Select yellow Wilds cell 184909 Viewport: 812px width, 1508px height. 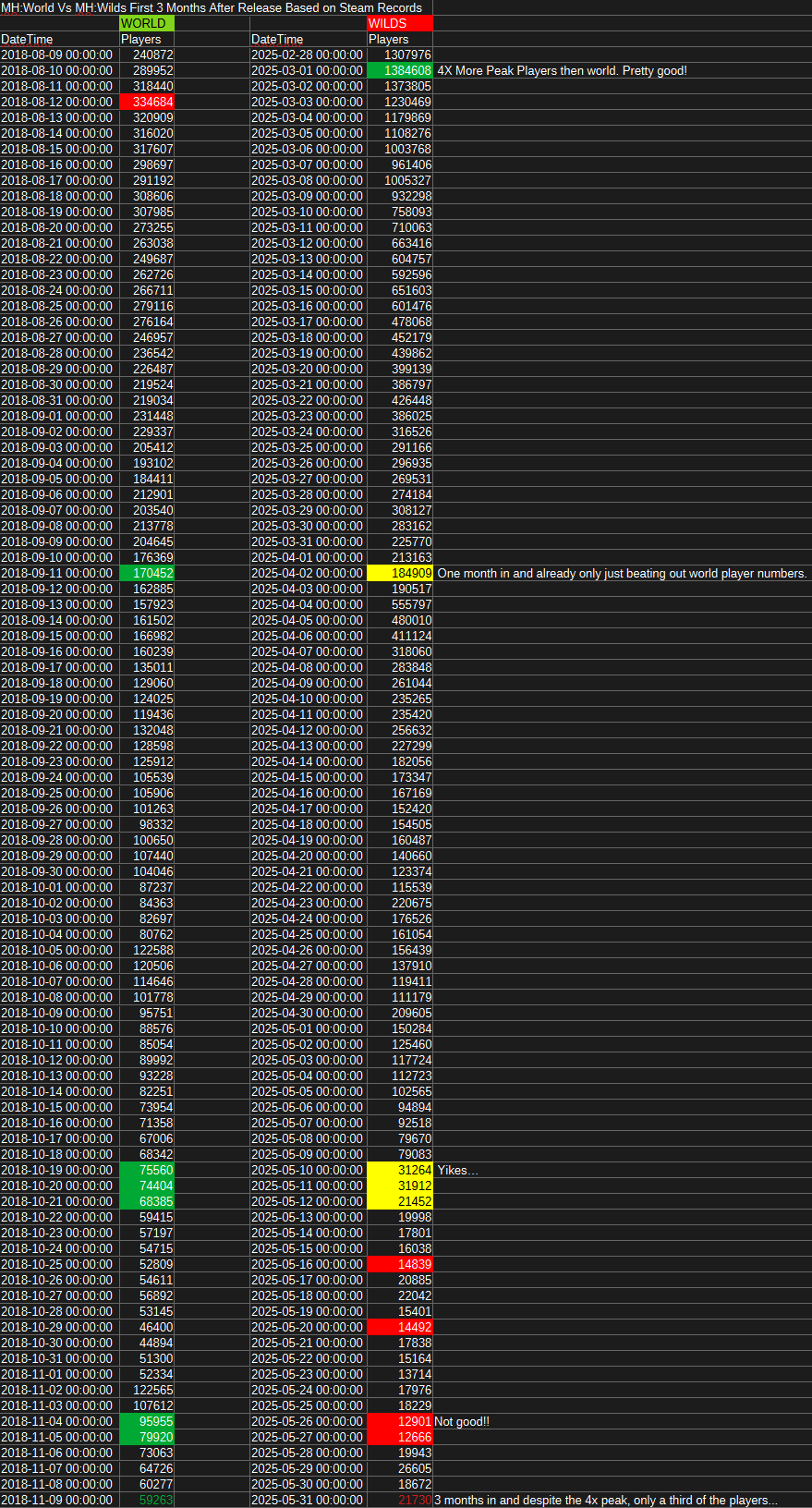(400, 573)
